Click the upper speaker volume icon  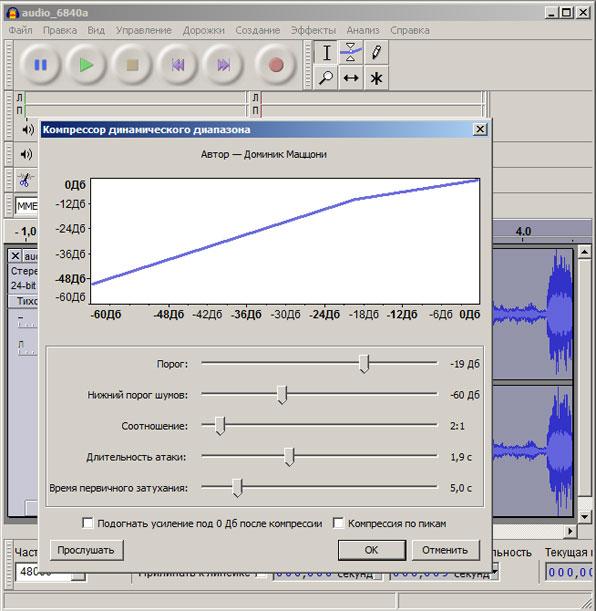[x=28, y=129]
